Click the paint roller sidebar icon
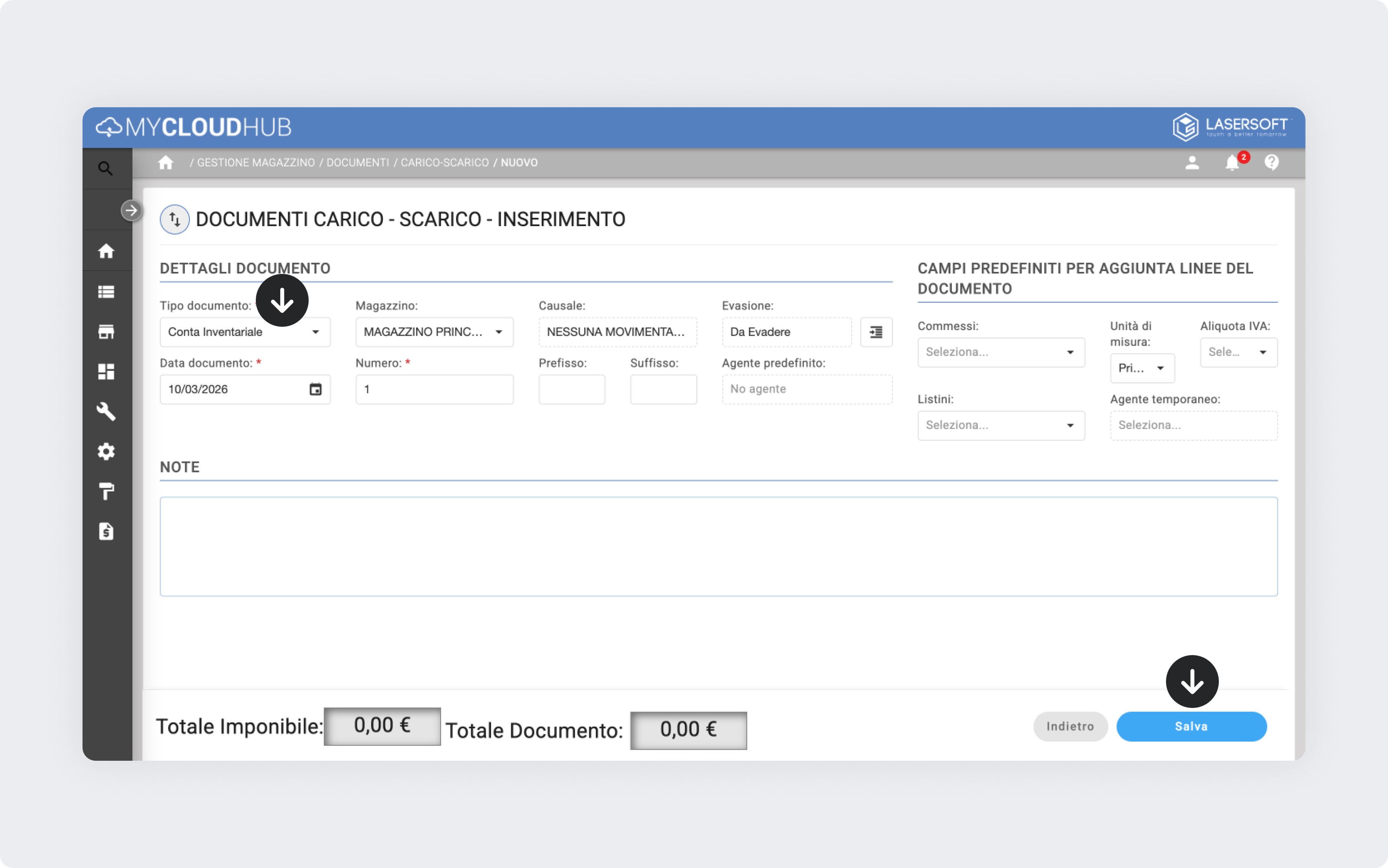 (x=106, y=491)
